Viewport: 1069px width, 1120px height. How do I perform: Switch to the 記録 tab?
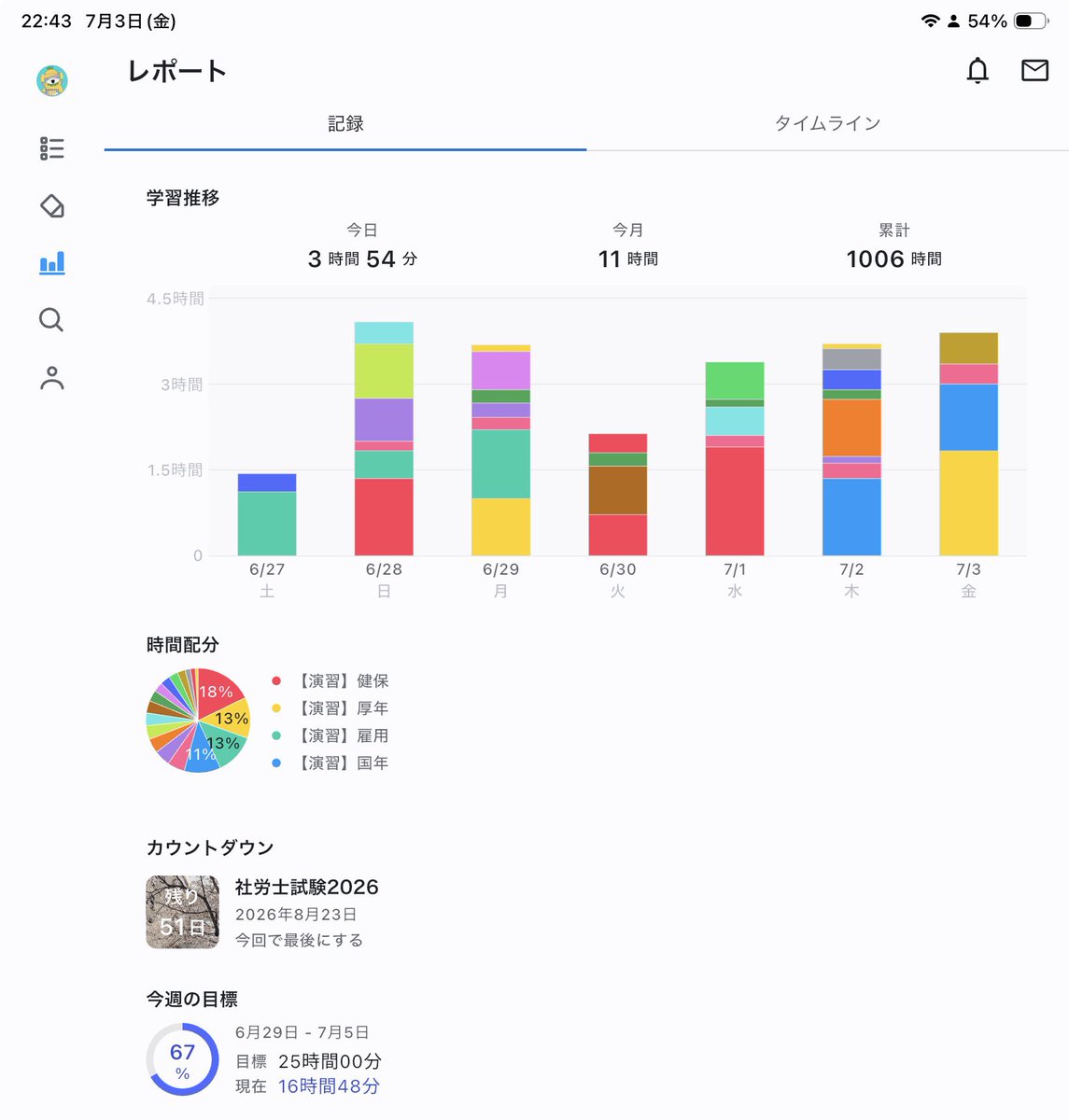(345, 124)
